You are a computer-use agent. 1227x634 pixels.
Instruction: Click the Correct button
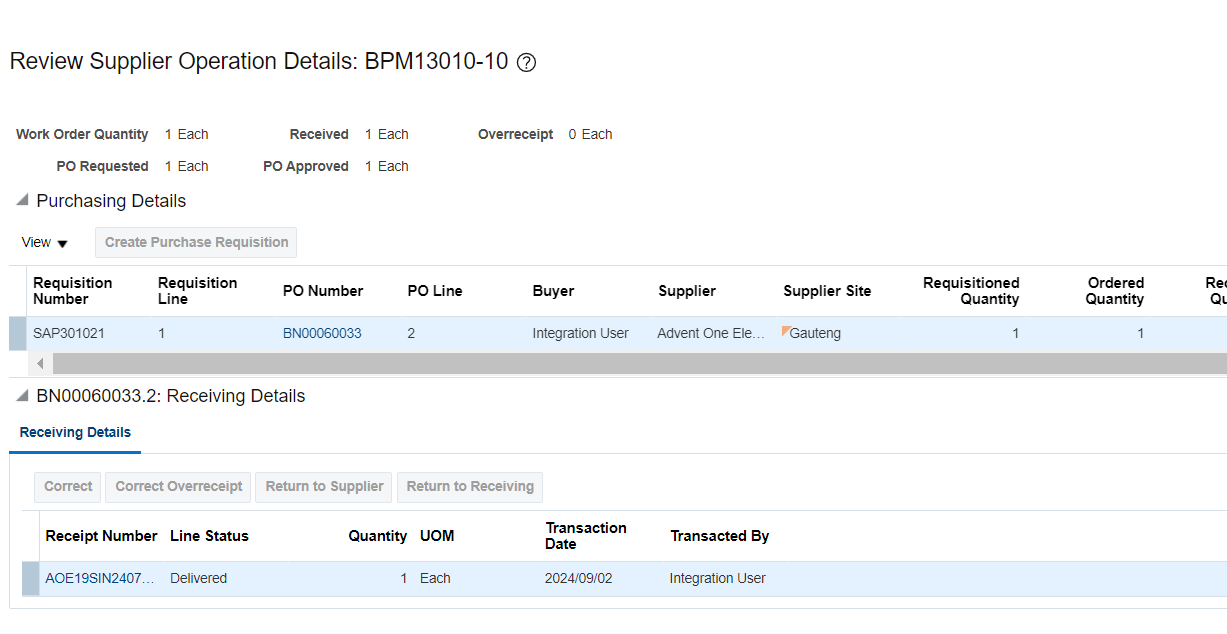(67, 487)
